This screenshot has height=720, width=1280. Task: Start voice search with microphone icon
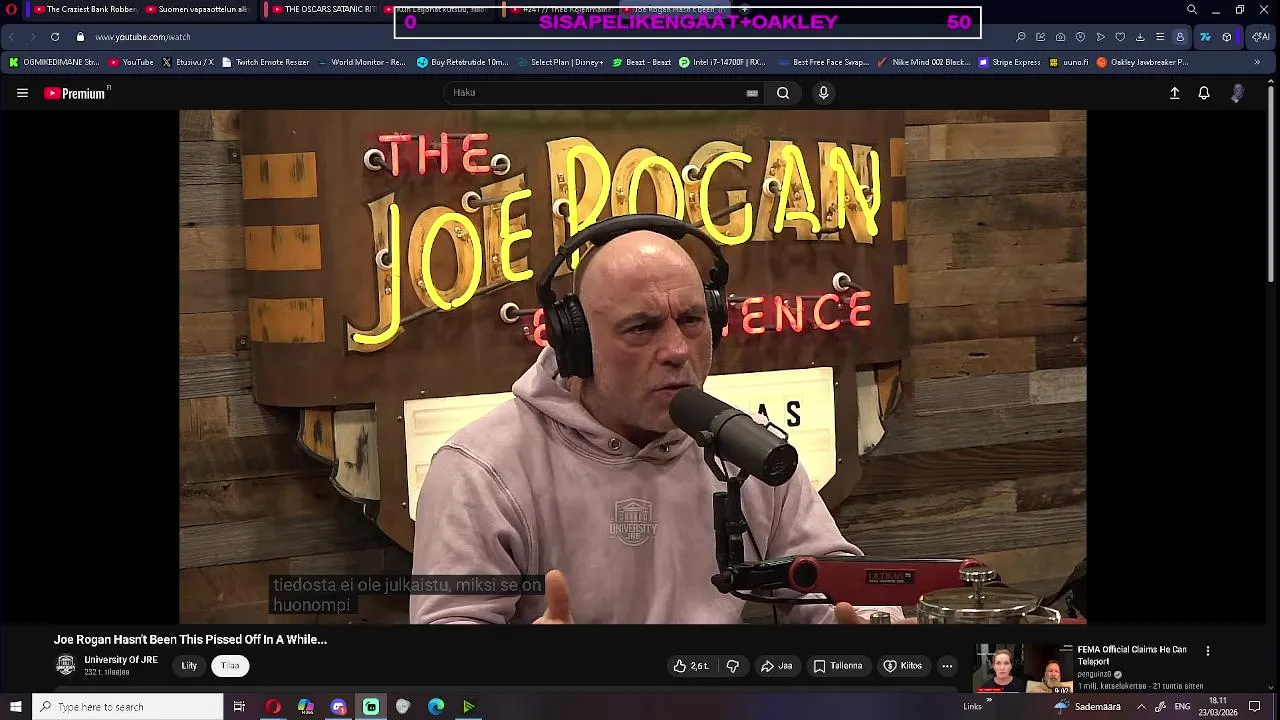pyautogui.click(x=823, y=93)
